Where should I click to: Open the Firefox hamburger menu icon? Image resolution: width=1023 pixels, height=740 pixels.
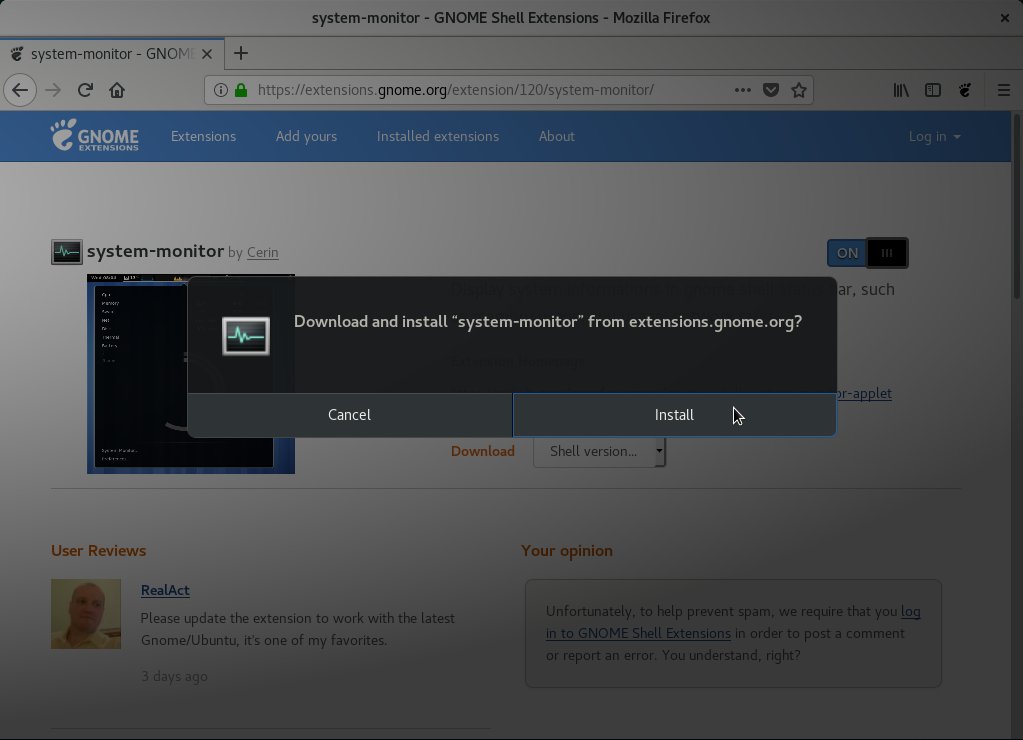click(x=1003, y=90)
